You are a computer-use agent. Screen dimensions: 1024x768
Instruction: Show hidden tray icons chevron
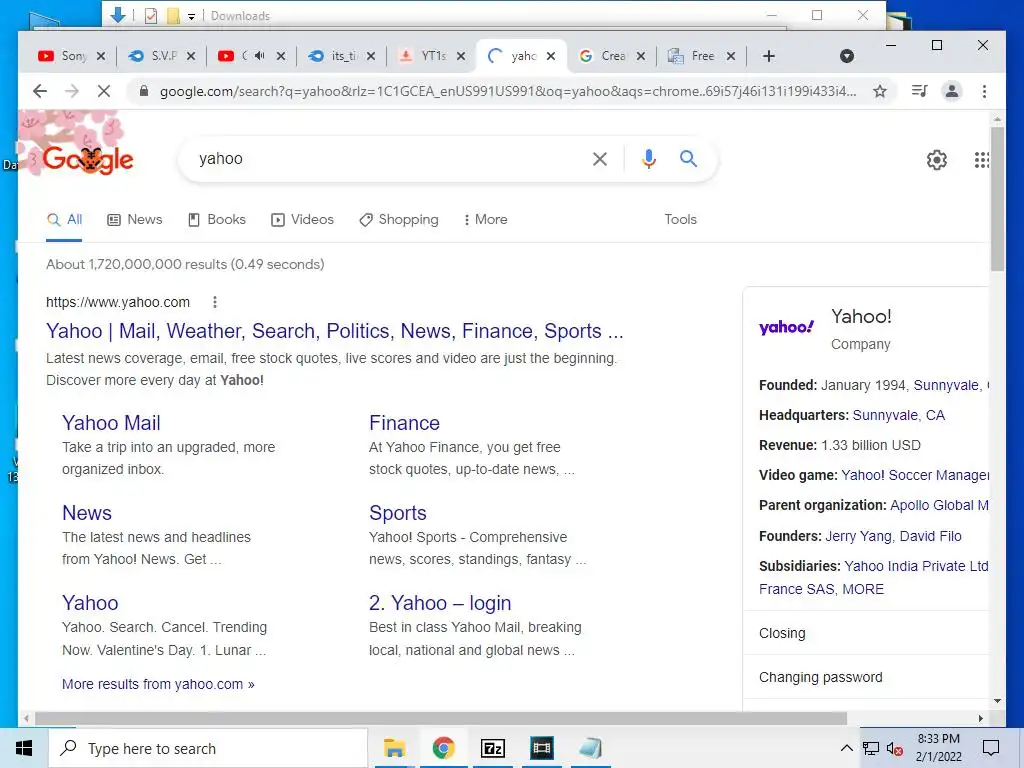[x=846, y=748]
